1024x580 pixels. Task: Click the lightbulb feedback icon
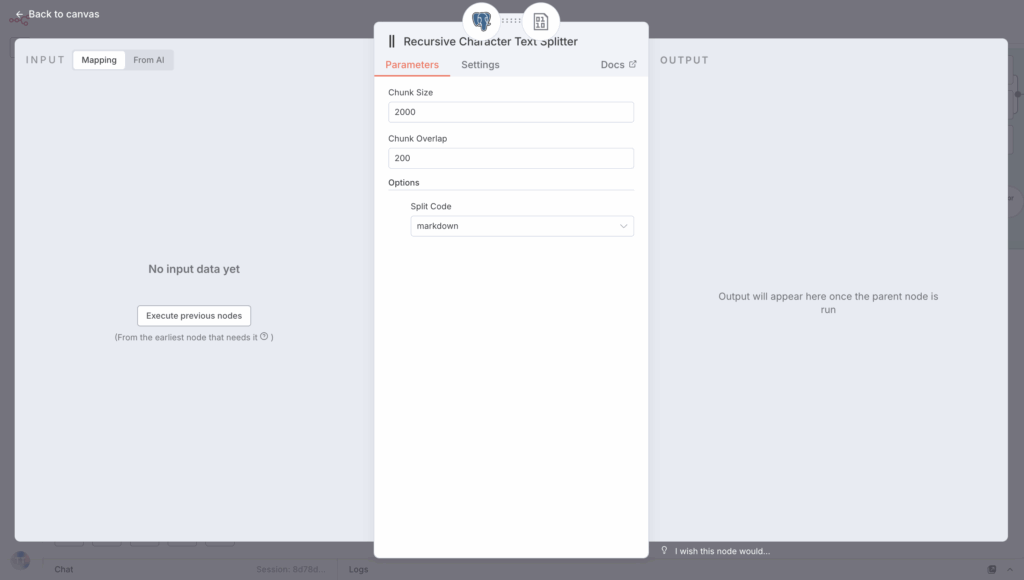tap(664, 550)
